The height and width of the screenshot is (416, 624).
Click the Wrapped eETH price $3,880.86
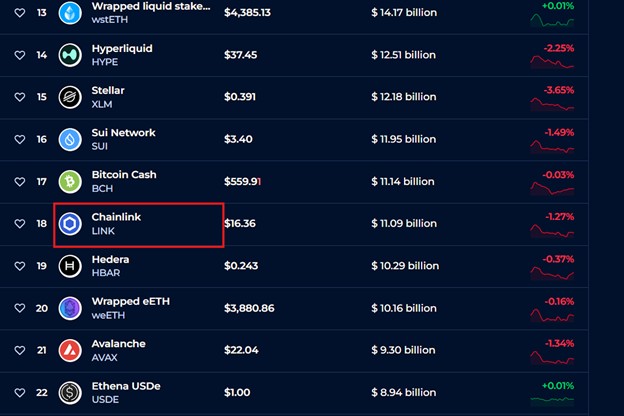249,308
